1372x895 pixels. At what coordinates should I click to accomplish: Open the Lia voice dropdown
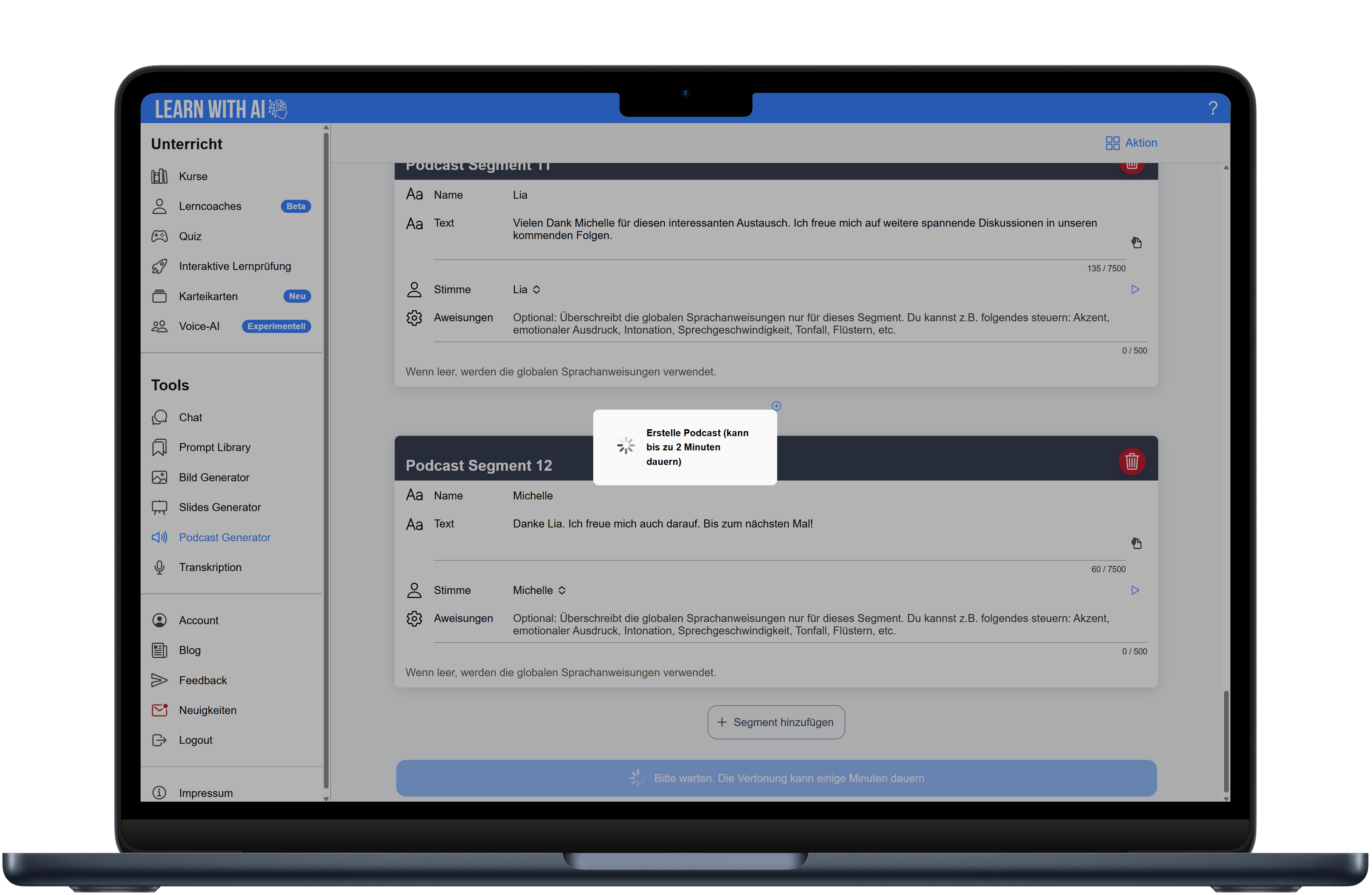point(526,289)
